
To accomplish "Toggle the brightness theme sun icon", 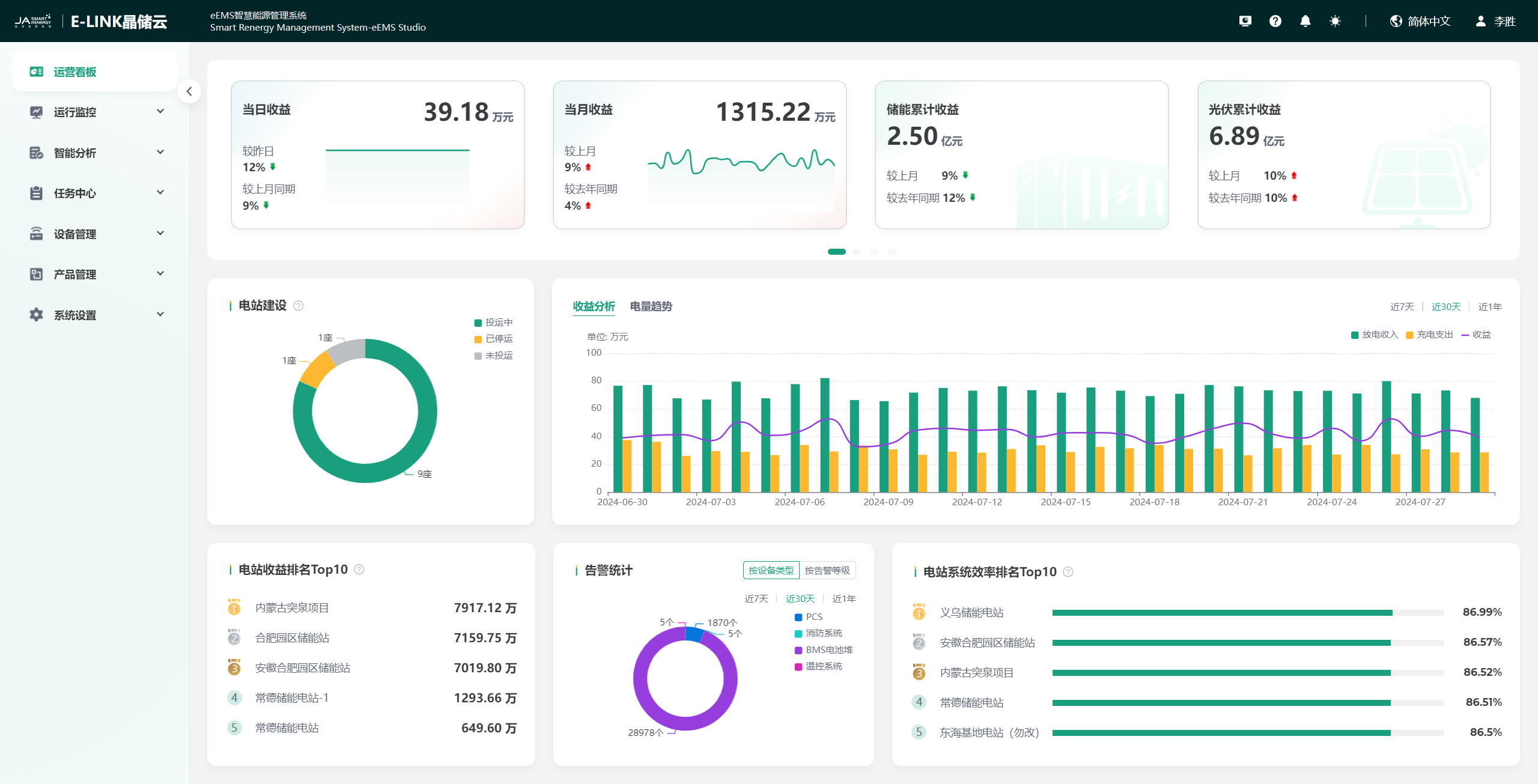I will 1335,22.
